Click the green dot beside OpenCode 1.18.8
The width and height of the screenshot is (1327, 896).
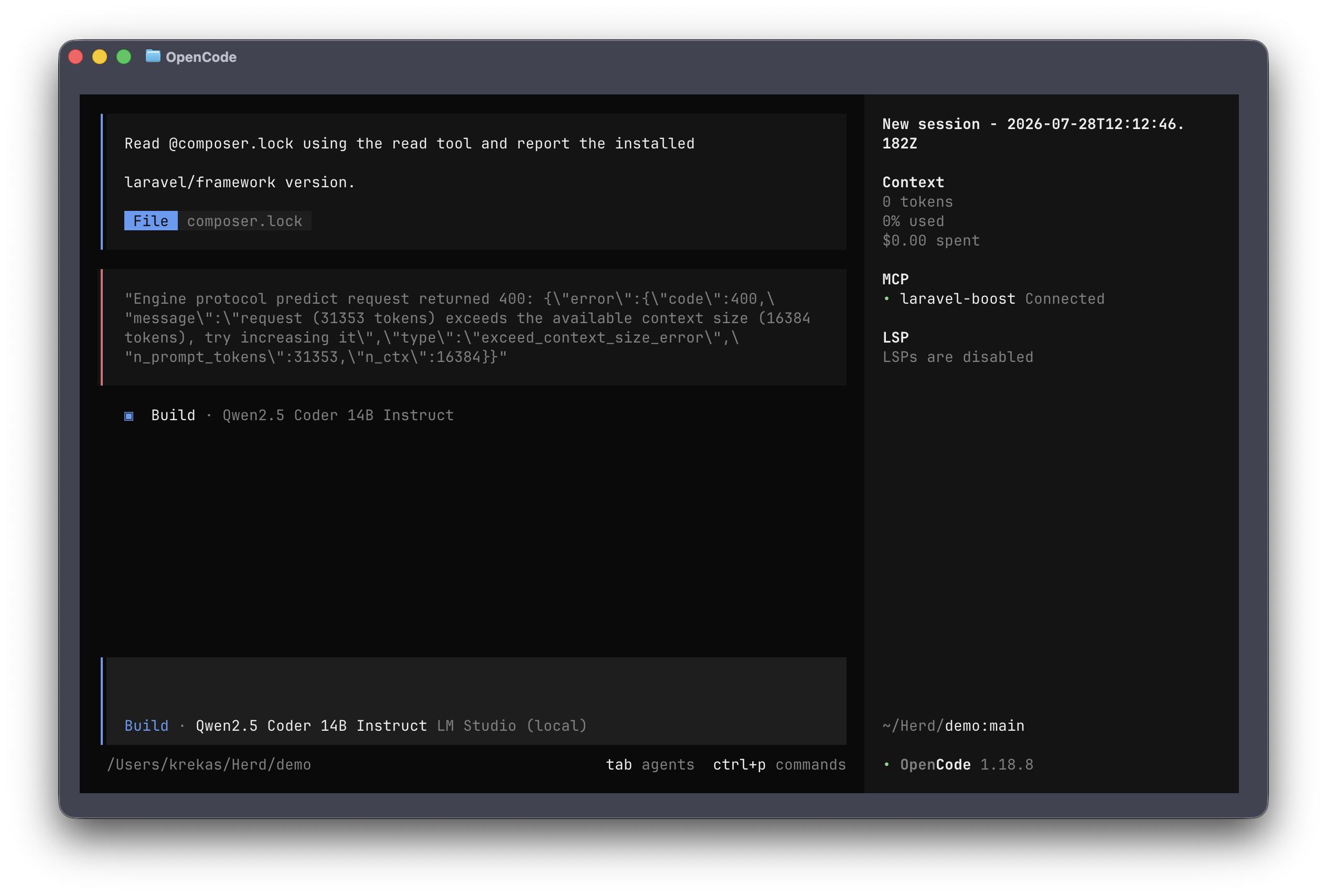[886, 765]
